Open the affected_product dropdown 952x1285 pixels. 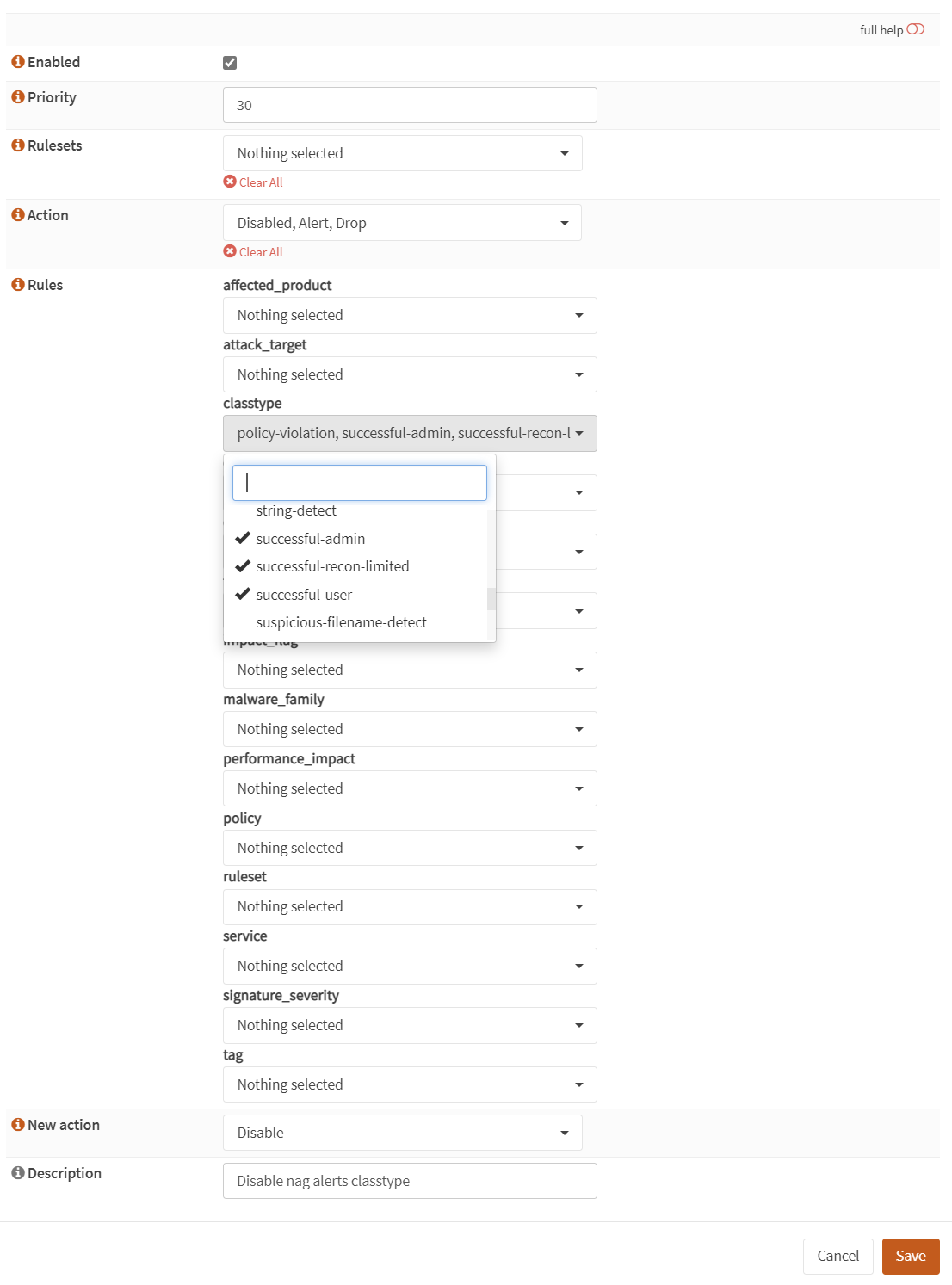coord(409,315)
